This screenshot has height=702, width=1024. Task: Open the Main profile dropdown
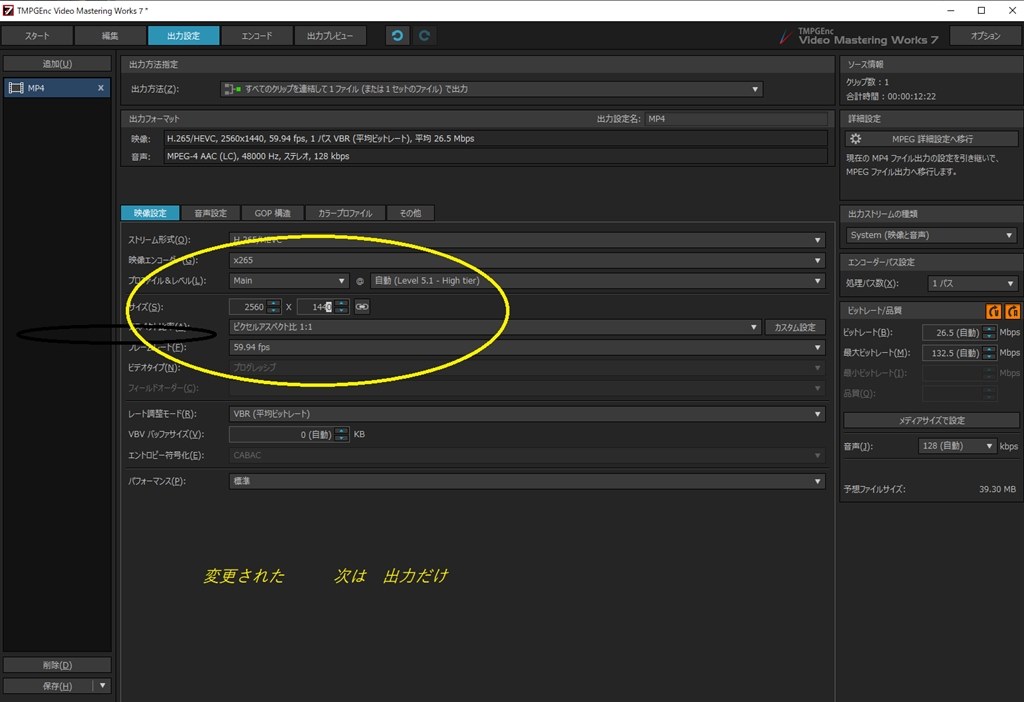[341, 280]
